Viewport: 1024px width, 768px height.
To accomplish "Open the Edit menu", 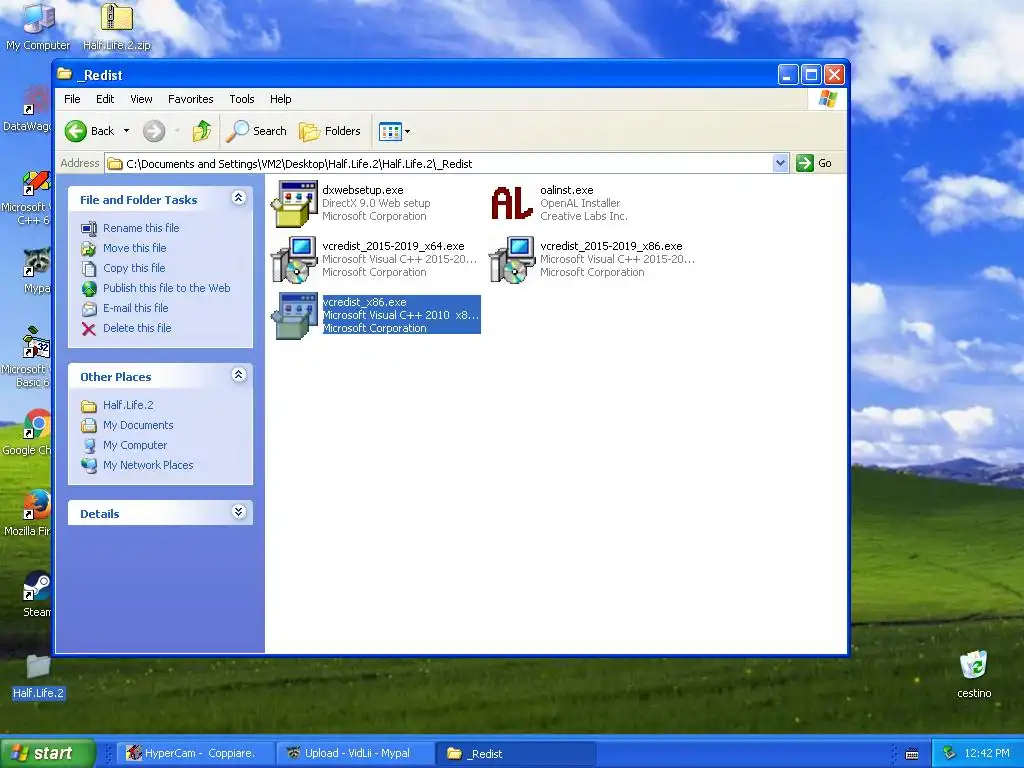I will click(x=105, y=99).
